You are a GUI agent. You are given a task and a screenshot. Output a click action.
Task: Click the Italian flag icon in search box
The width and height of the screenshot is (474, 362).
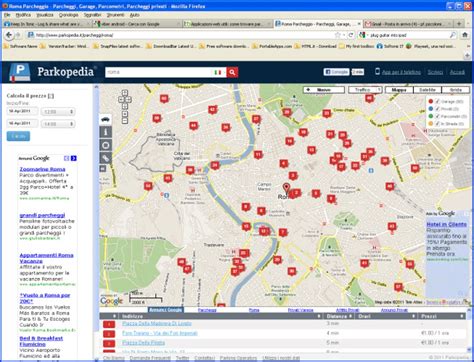tap(218, 72)
